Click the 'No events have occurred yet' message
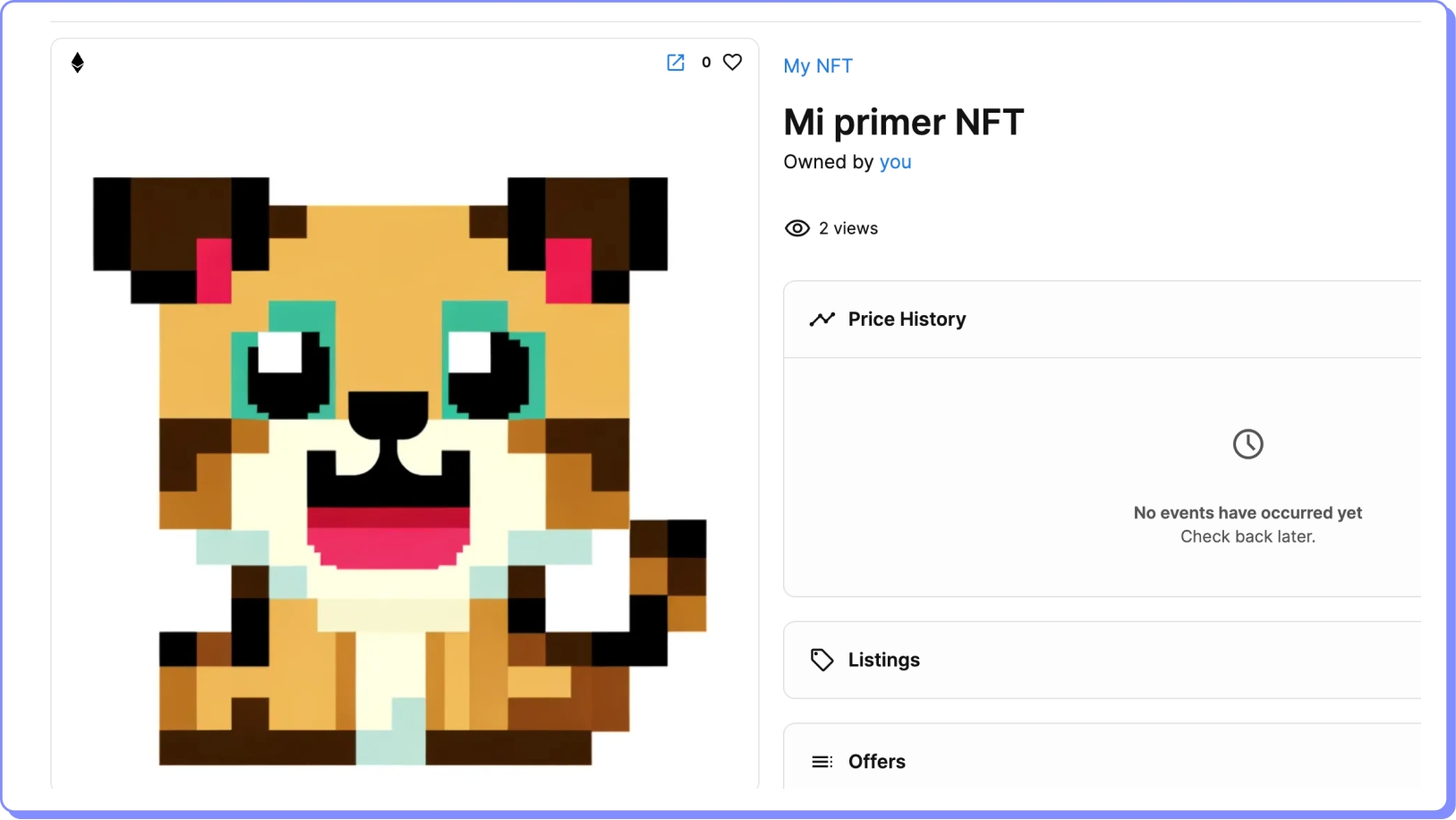The width and height of the screenshot is (1456, 820). coord(1247,513)
